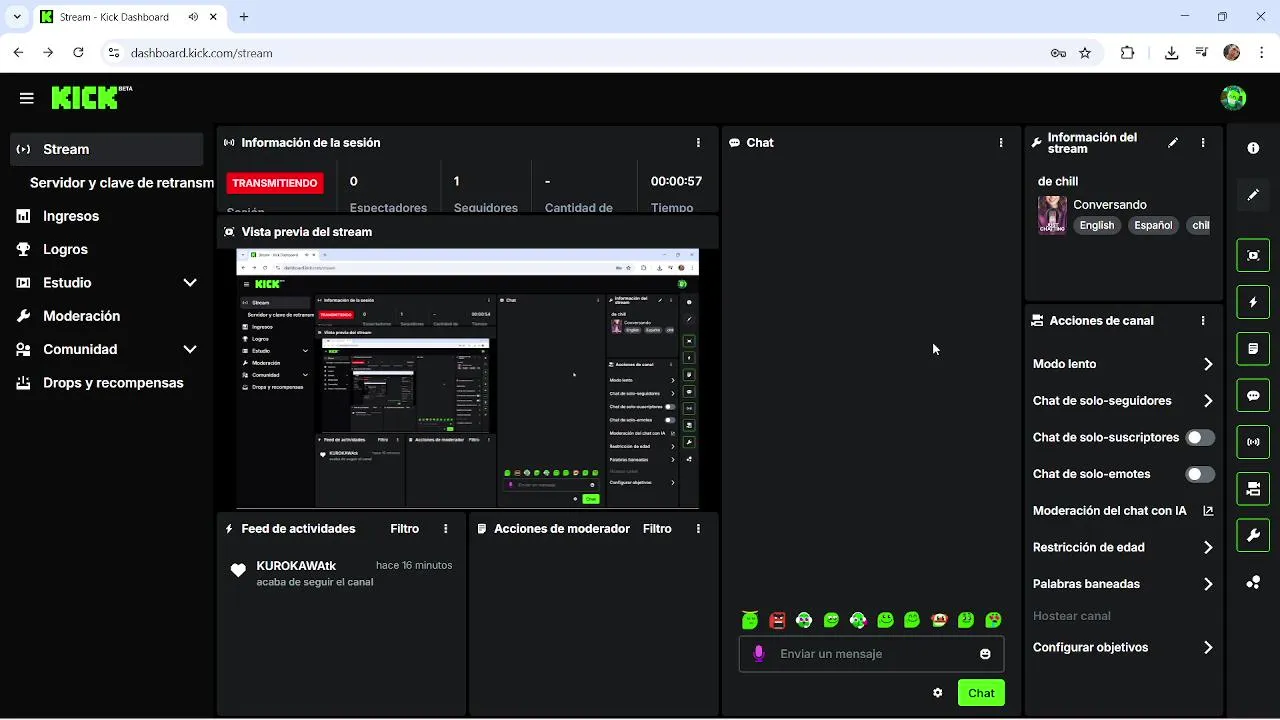Click the Español tag chip
Screen dimensions: 1280x720
coord(1153,226)
